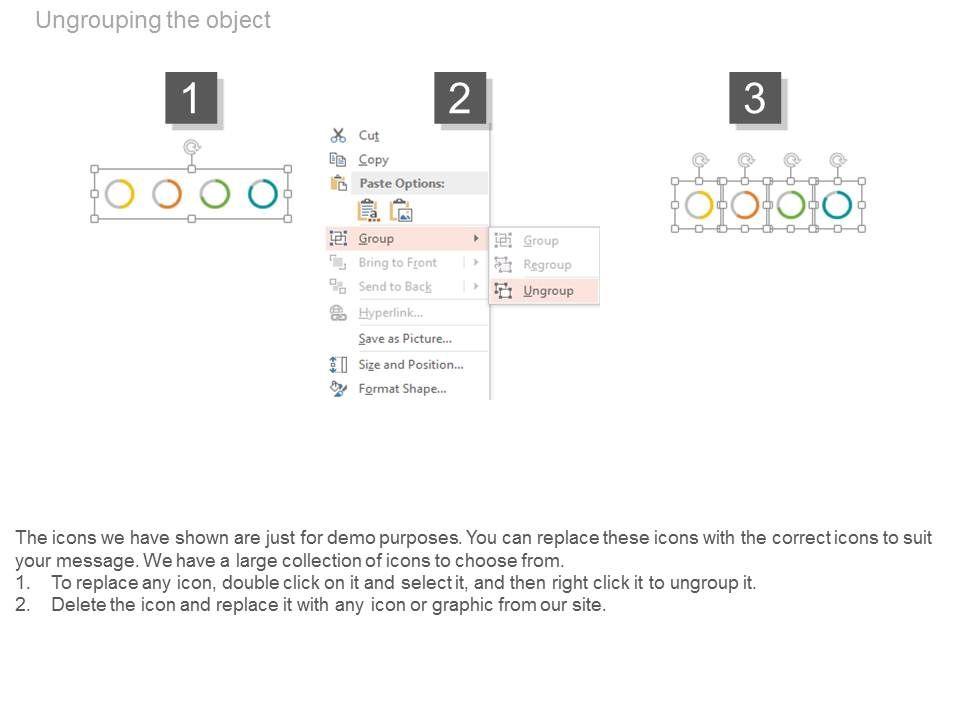Click the Bring to Front icon

(x=338, y=262)
